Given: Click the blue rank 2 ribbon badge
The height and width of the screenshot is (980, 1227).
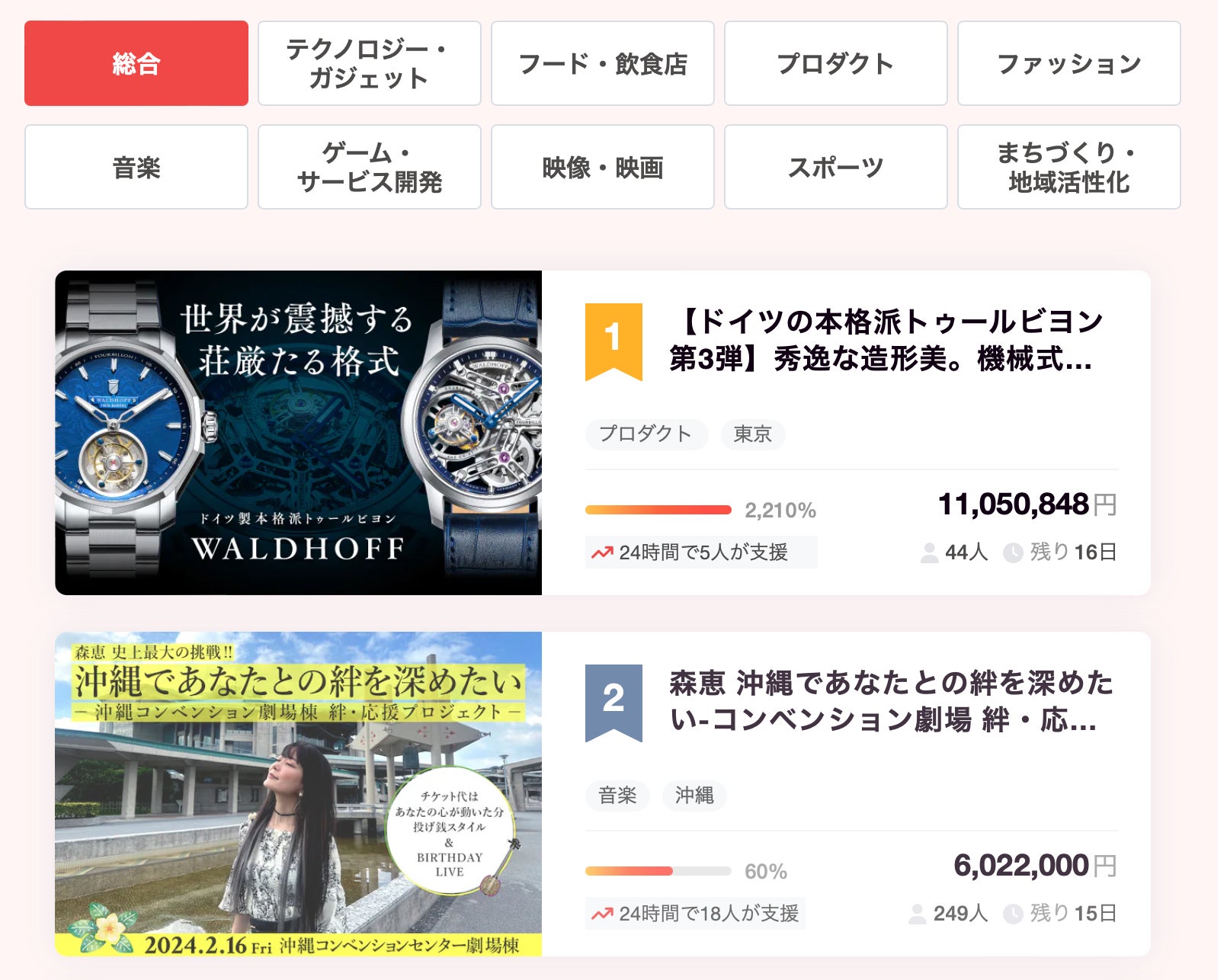Looking at the screenshot, I should pos(613,703).
